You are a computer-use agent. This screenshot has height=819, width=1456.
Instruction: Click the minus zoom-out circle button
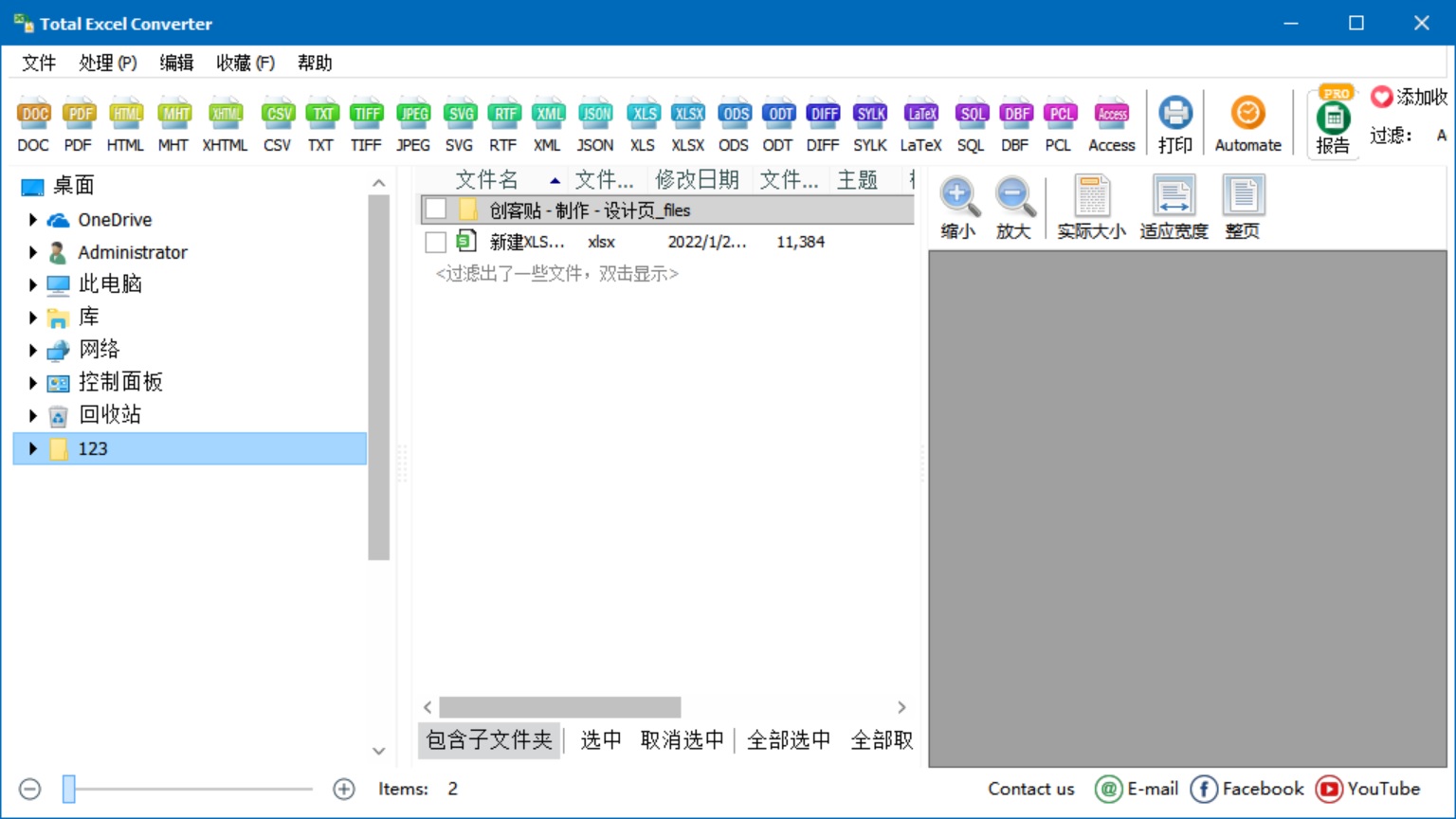click(x=30, y=789)
